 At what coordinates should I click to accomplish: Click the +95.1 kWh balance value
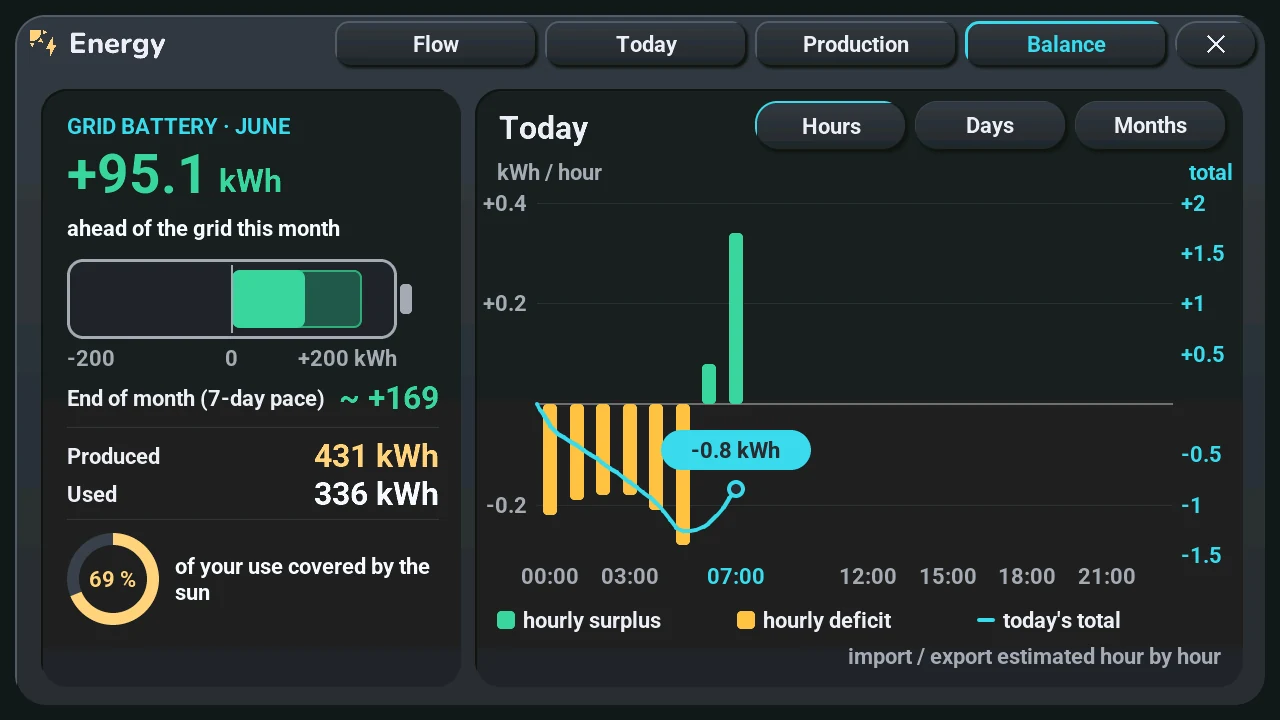(174, 174)
